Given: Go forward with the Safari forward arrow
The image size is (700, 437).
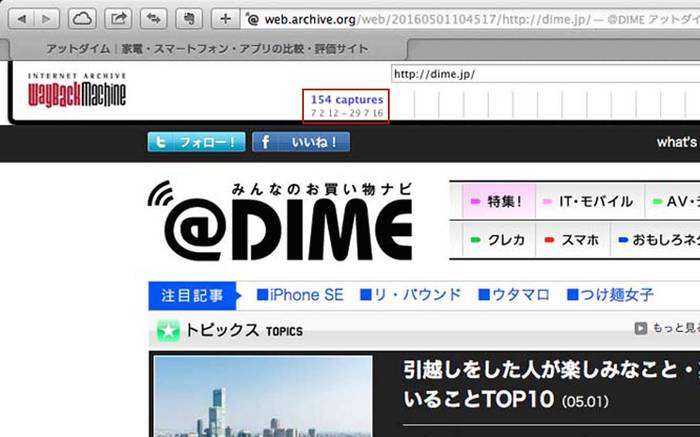Looking at the screenshot, I should pyautogui.click(x=46, y=19).
